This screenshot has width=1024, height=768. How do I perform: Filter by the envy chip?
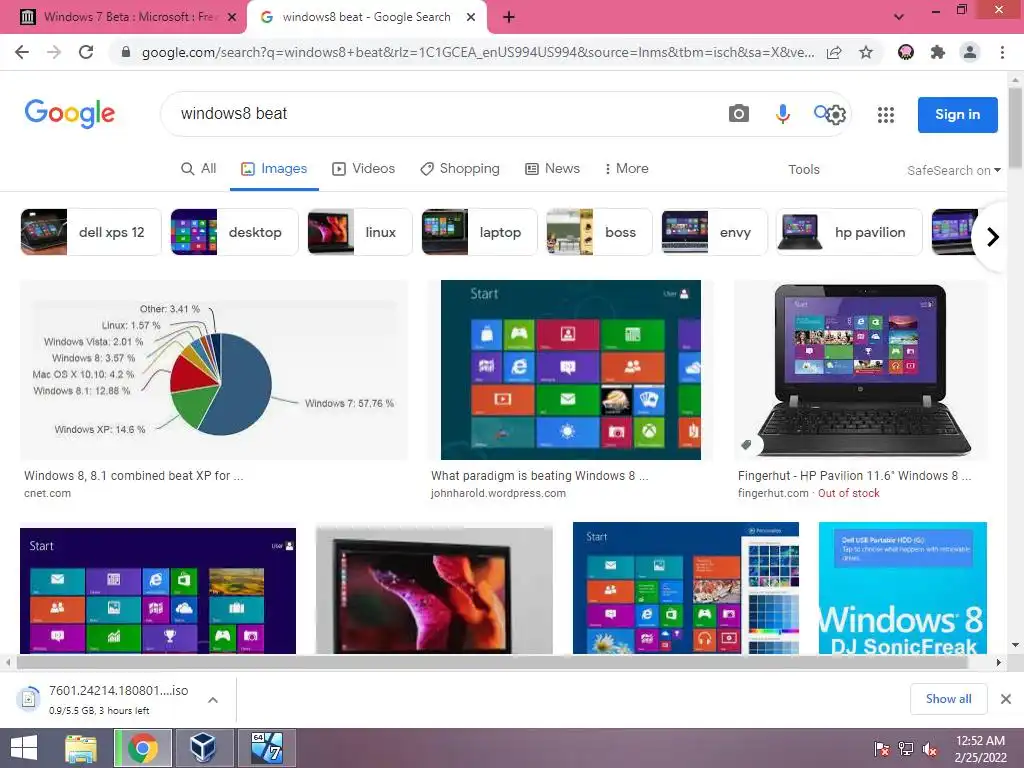714,232
